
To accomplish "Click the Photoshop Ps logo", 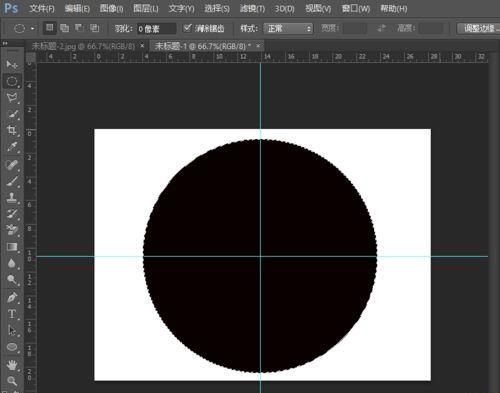I will pyautogui.click(x=11, y=8).
